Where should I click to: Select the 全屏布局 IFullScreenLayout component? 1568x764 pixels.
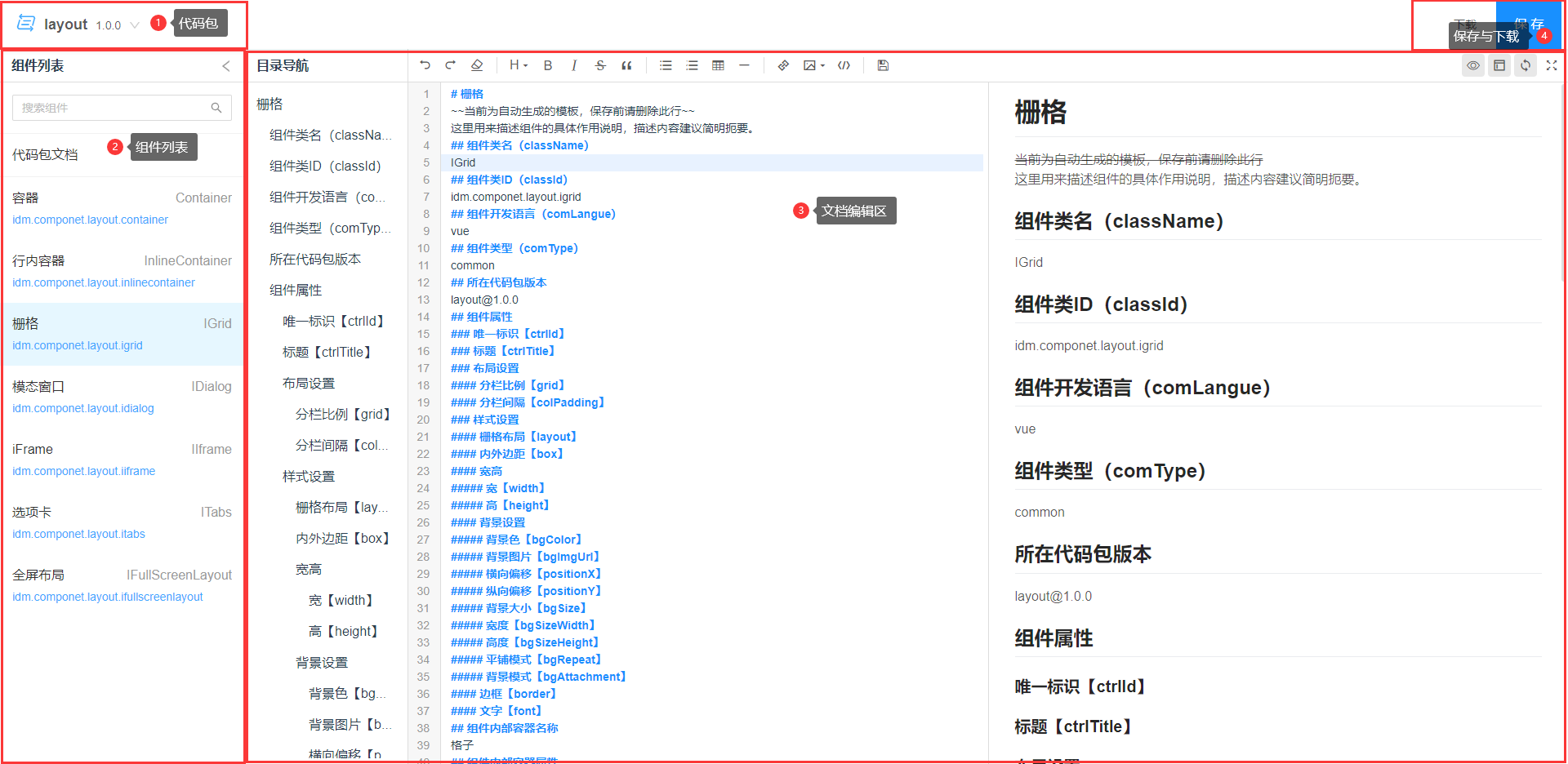coord(122,585)
